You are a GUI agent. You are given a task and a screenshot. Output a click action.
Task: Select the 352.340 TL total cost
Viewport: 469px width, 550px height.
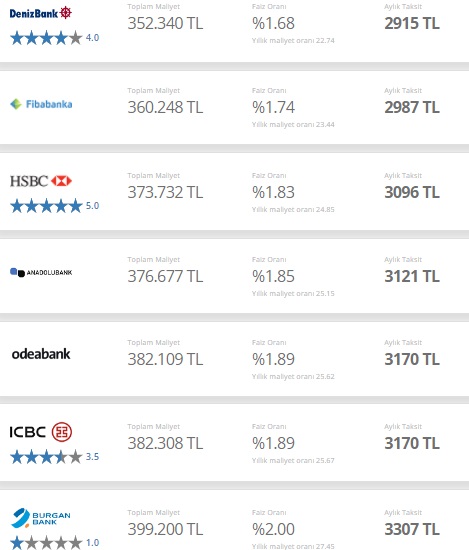[165, 24]
